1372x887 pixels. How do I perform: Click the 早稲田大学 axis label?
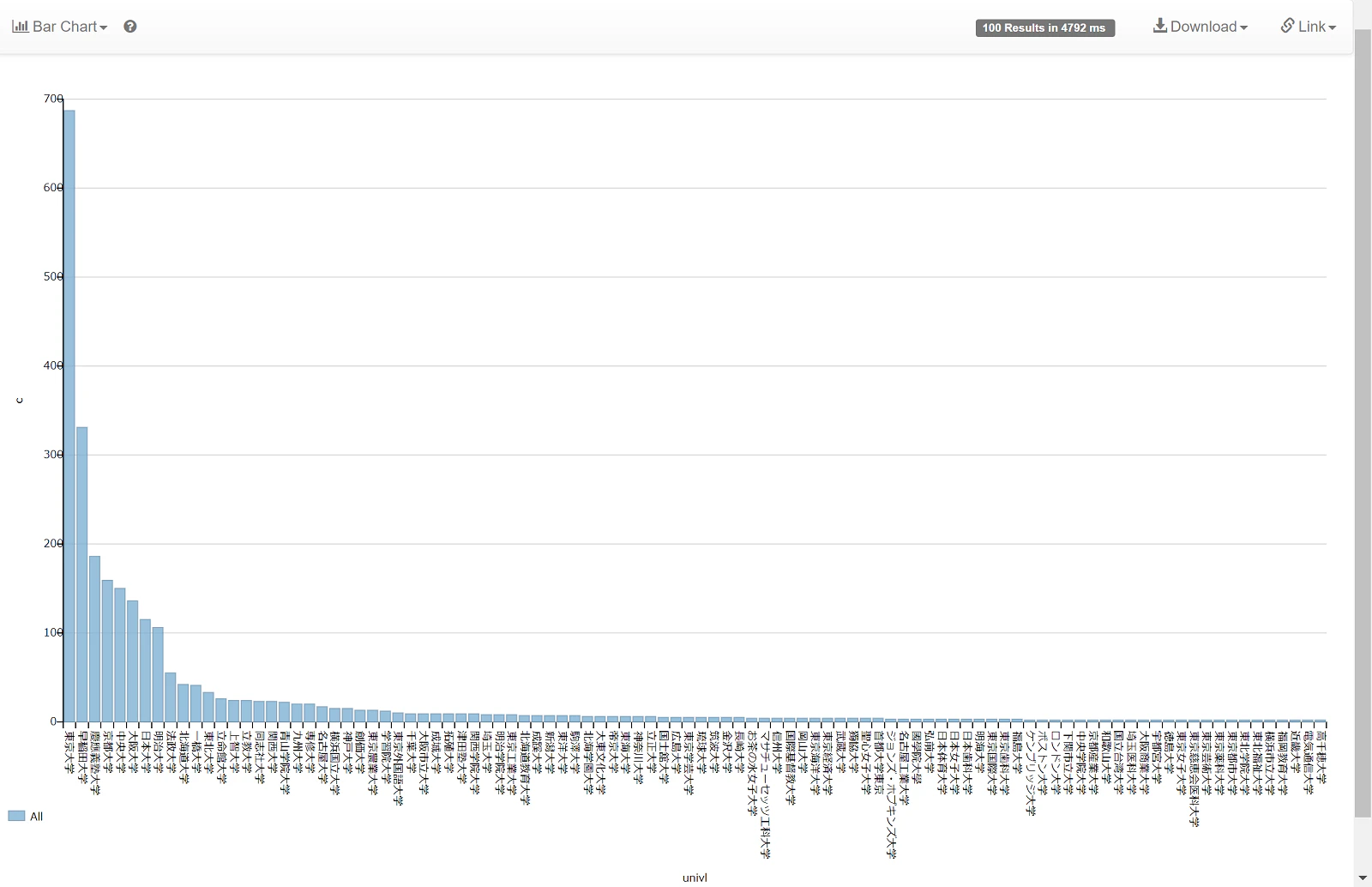pos(82,757)
